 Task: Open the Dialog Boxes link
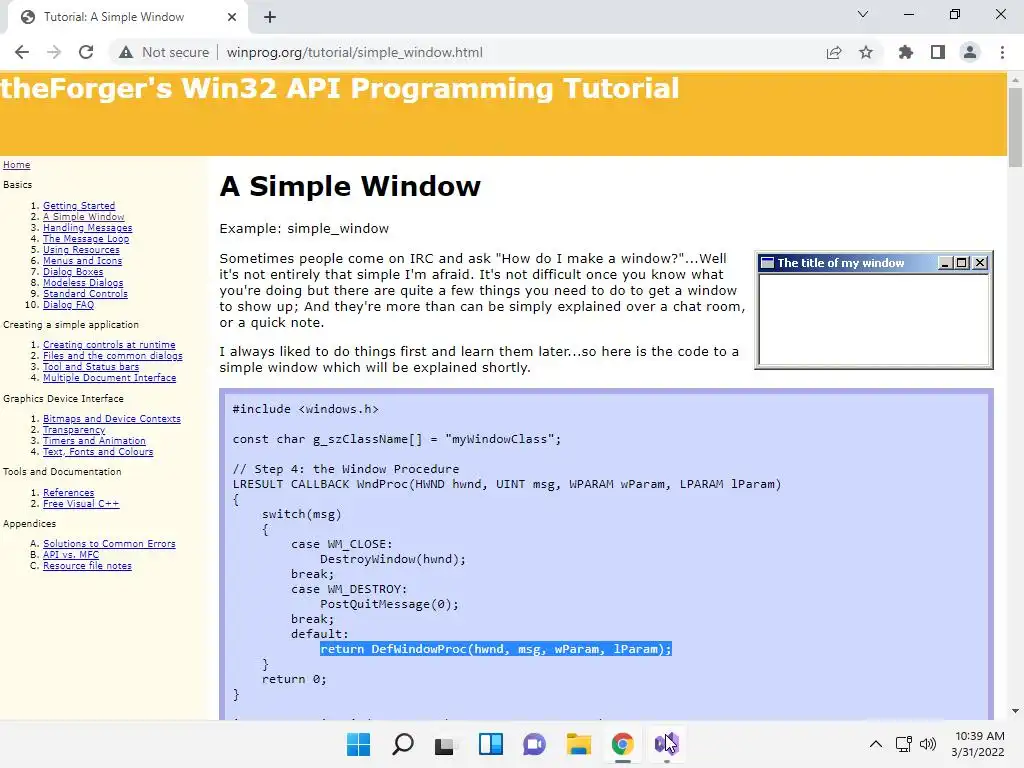(x=73, y=272)
